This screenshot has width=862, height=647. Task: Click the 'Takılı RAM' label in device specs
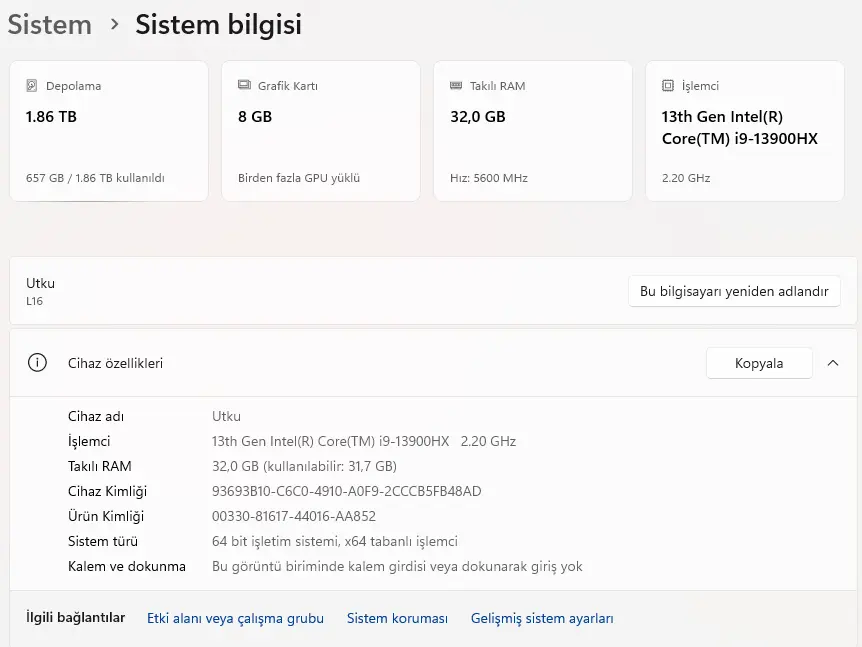pyautogui.click(x=100, y=466)
